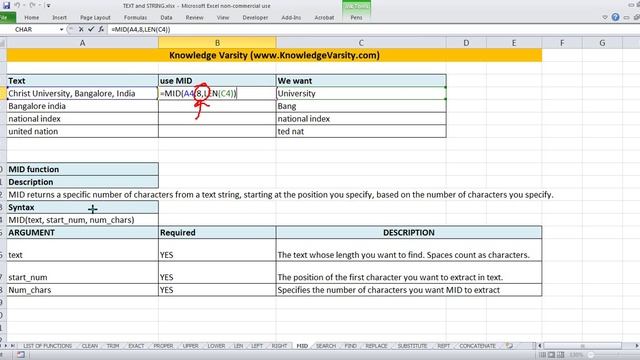Select the 'University' cell in We want column
This screenshot has height=360, width=640.
pos(361,93)
